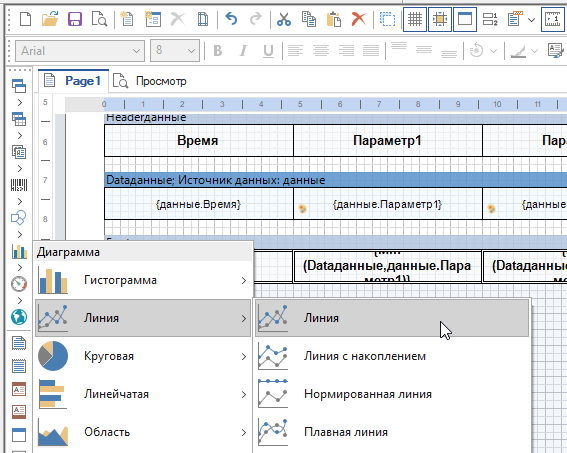The width and height of the screenshot is (567, 453).
Task: Cut selection using scissors icon
Action: (x=284, y=19)
